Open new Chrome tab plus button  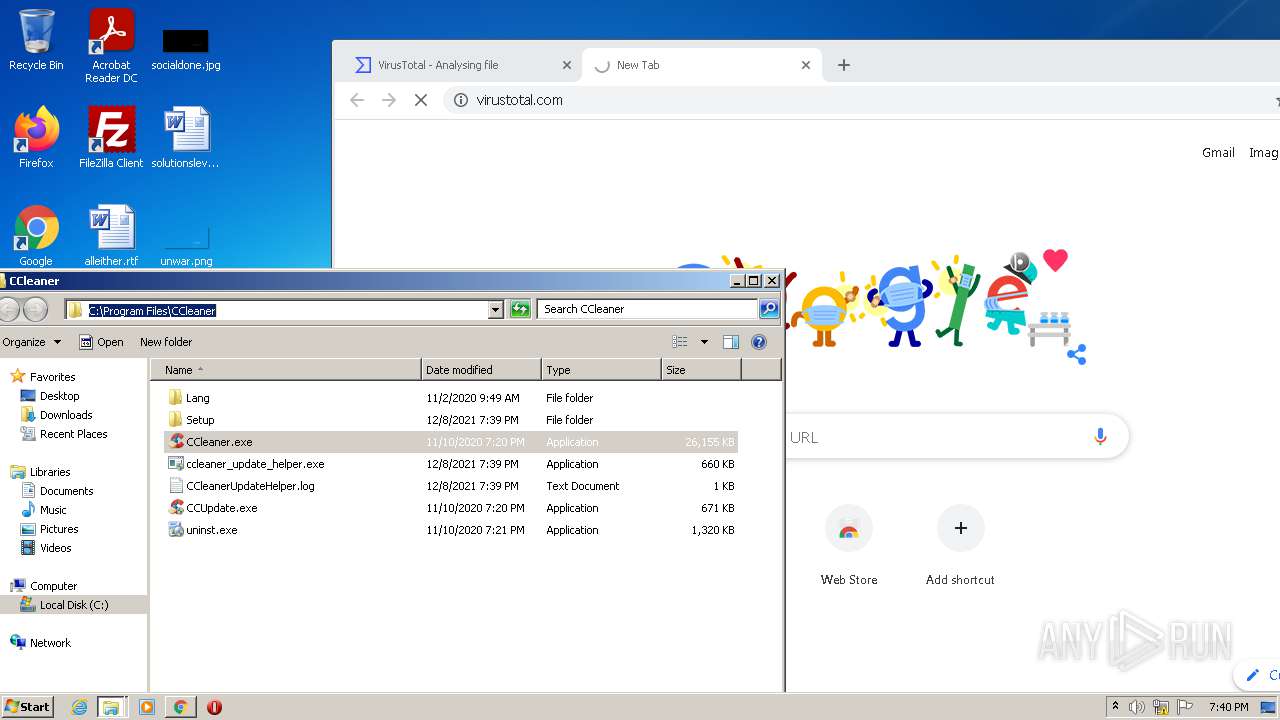[x=844, y=65]
